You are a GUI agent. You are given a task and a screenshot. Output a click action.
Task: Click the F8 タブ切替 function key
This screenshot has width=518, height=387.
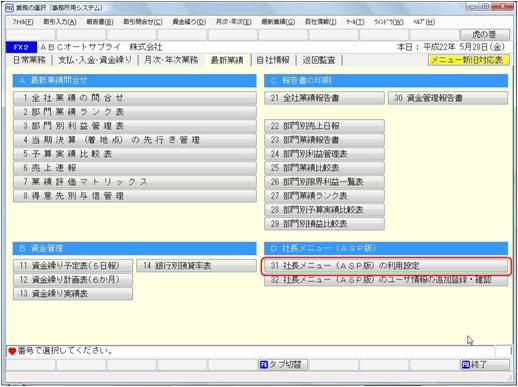(283, 365)
